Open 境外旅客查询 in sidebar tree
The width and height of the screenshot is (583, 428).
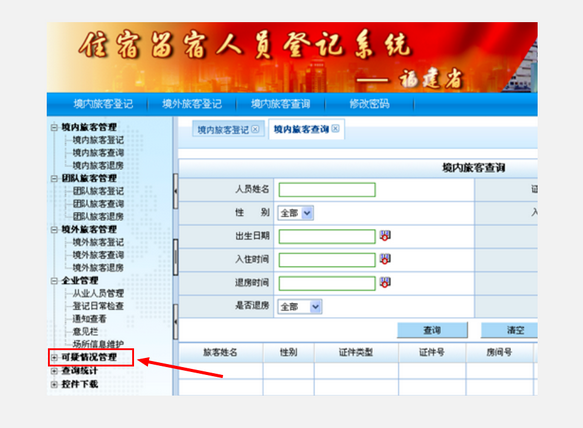98,255
